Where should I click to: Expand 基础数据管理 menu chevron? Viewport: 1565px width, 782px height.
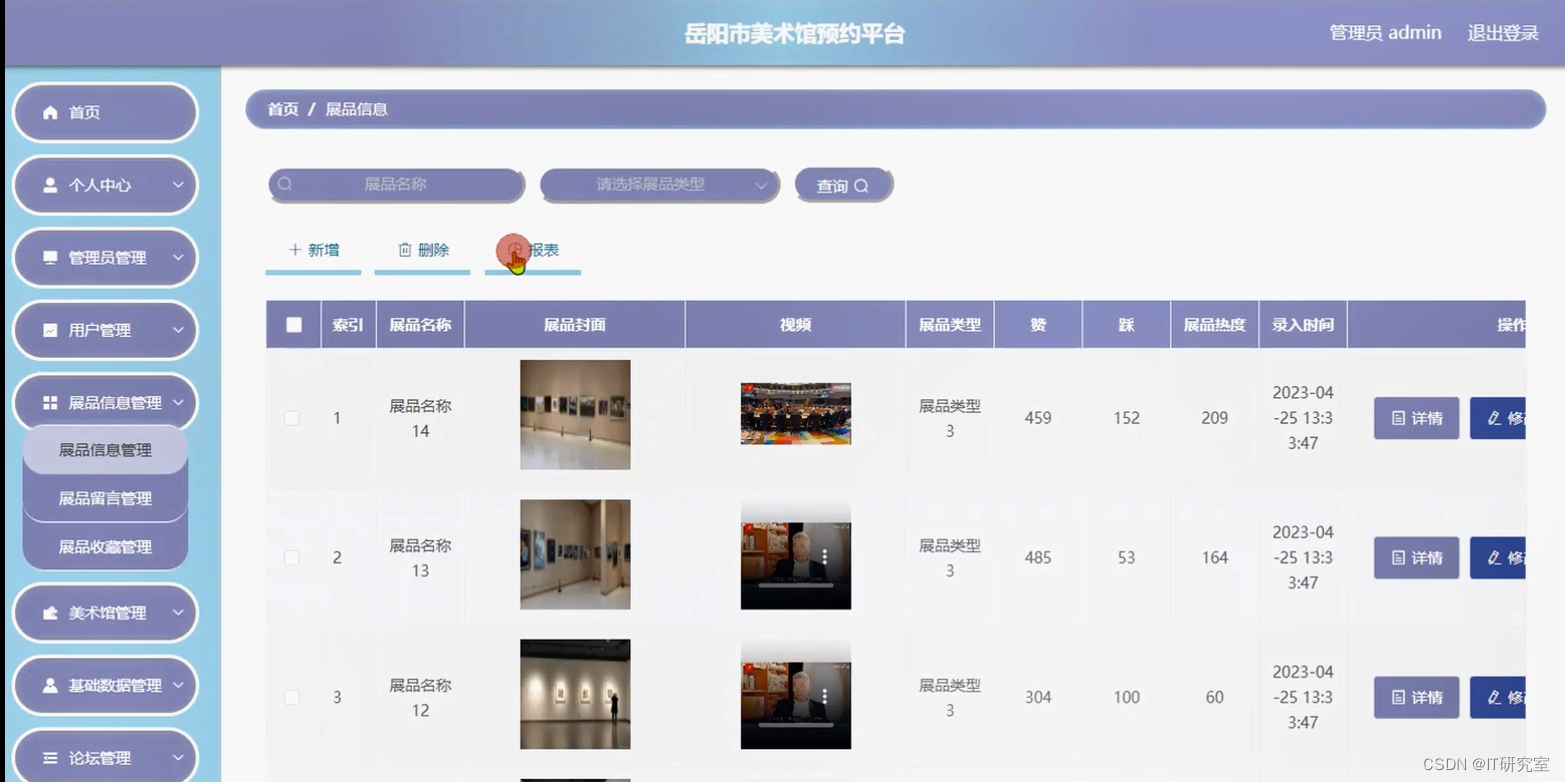point(178,686)
